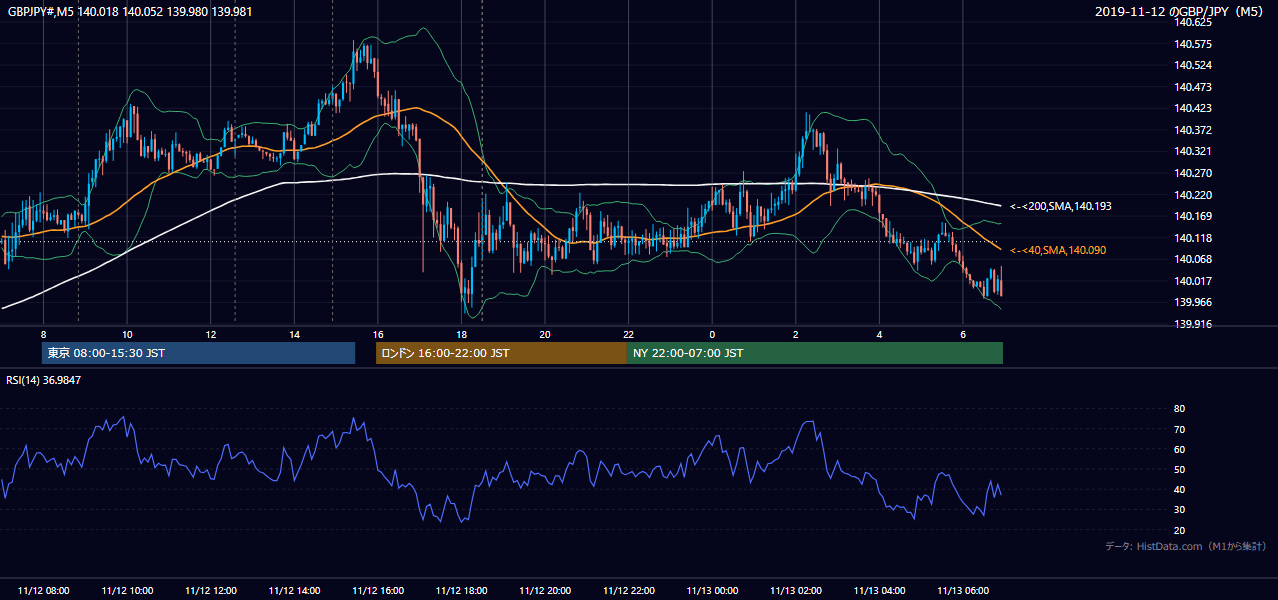Viewport: 1278px width, 600px height.
Task: Click RSI scale value 20
Action: click(x=1180, y=530)
